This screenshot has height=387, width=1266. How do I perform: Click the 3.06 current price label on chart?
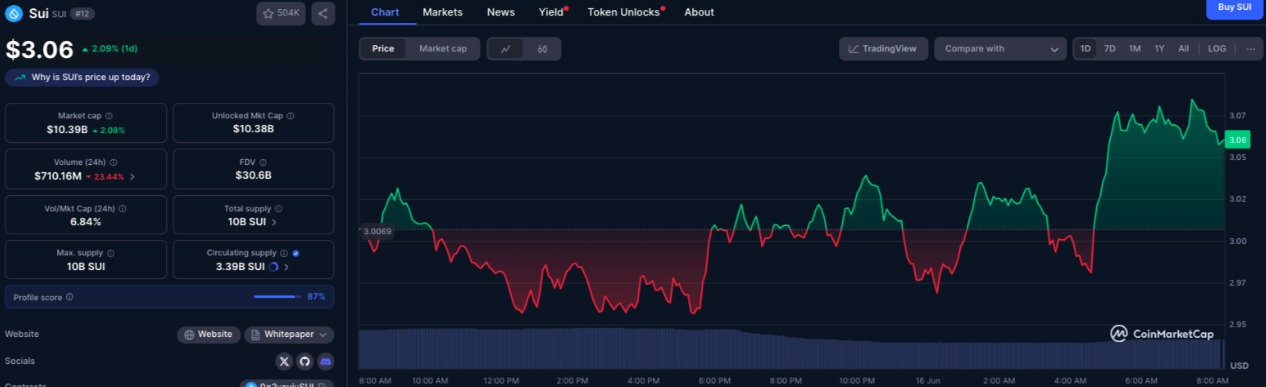tap(1238, 139)
